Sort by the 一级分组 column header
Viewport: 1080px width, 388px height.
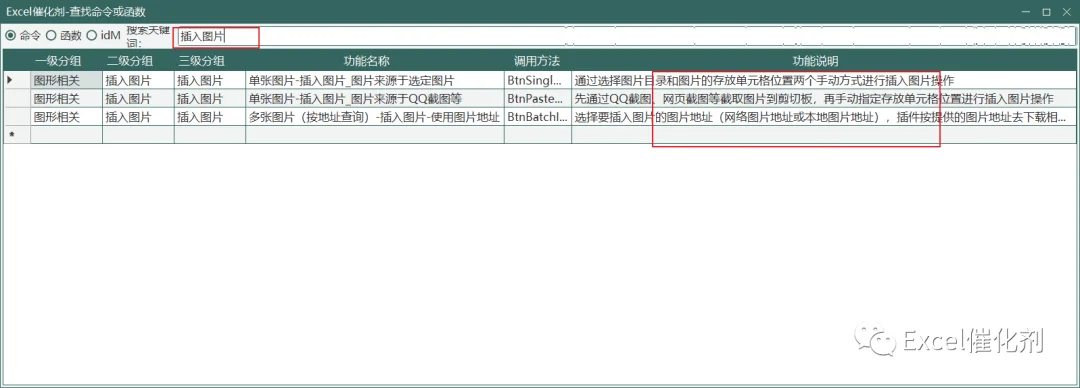click(66, 61)
